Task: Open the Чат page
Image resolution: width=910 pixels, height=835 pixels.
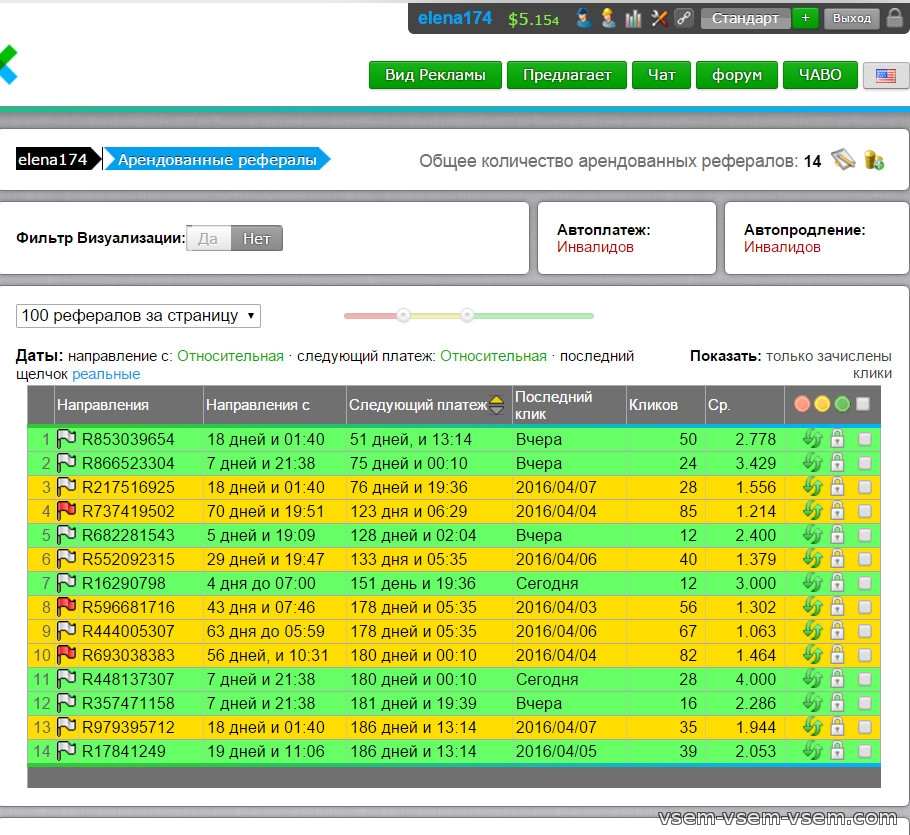Action: coord(661,75)
